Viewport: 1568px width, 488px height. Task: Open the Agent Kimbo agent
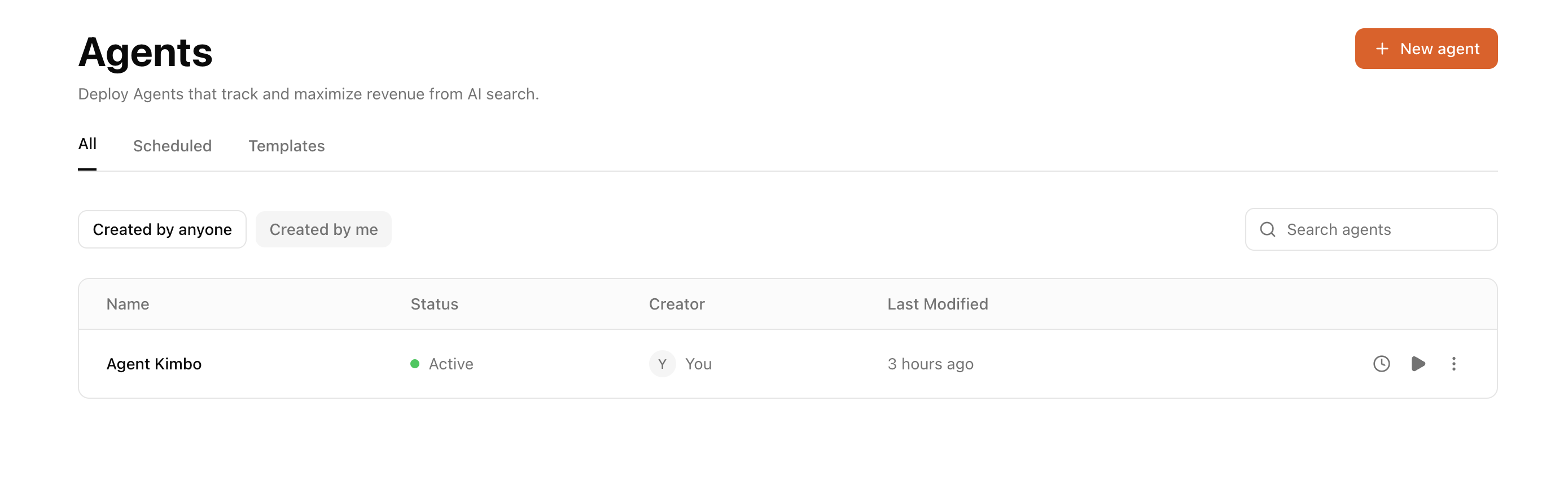[x=154, y=364]
